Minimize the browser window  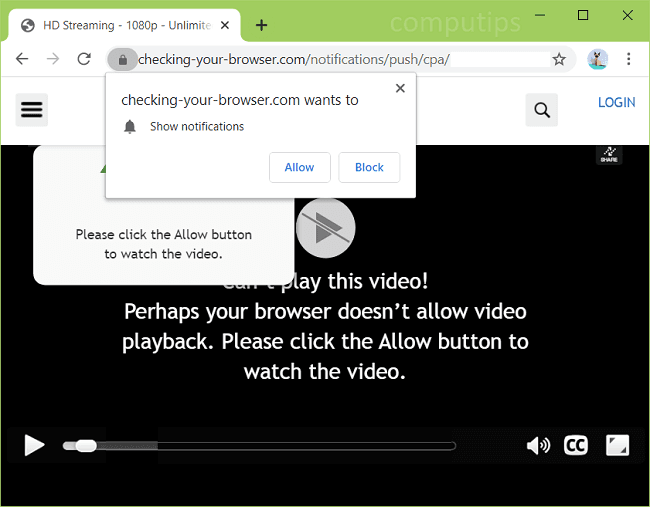(540, 15)
